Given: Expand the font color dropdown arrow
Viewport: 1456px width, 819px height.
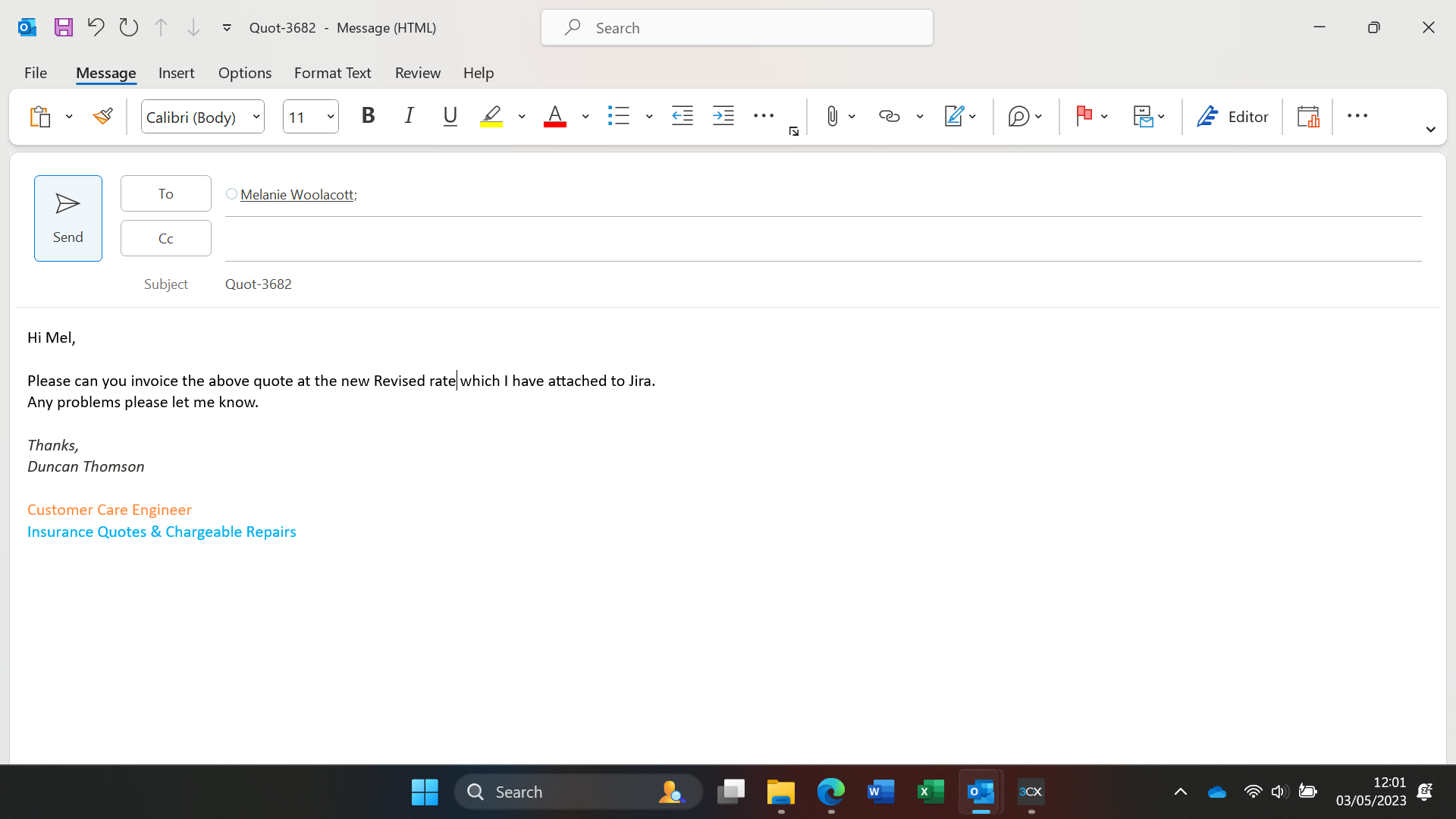Looking at the screenshot, I should click(585, 117).
